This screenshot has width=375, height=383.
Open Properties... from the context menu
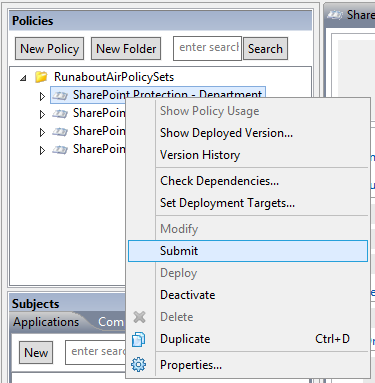pos(248,365)
